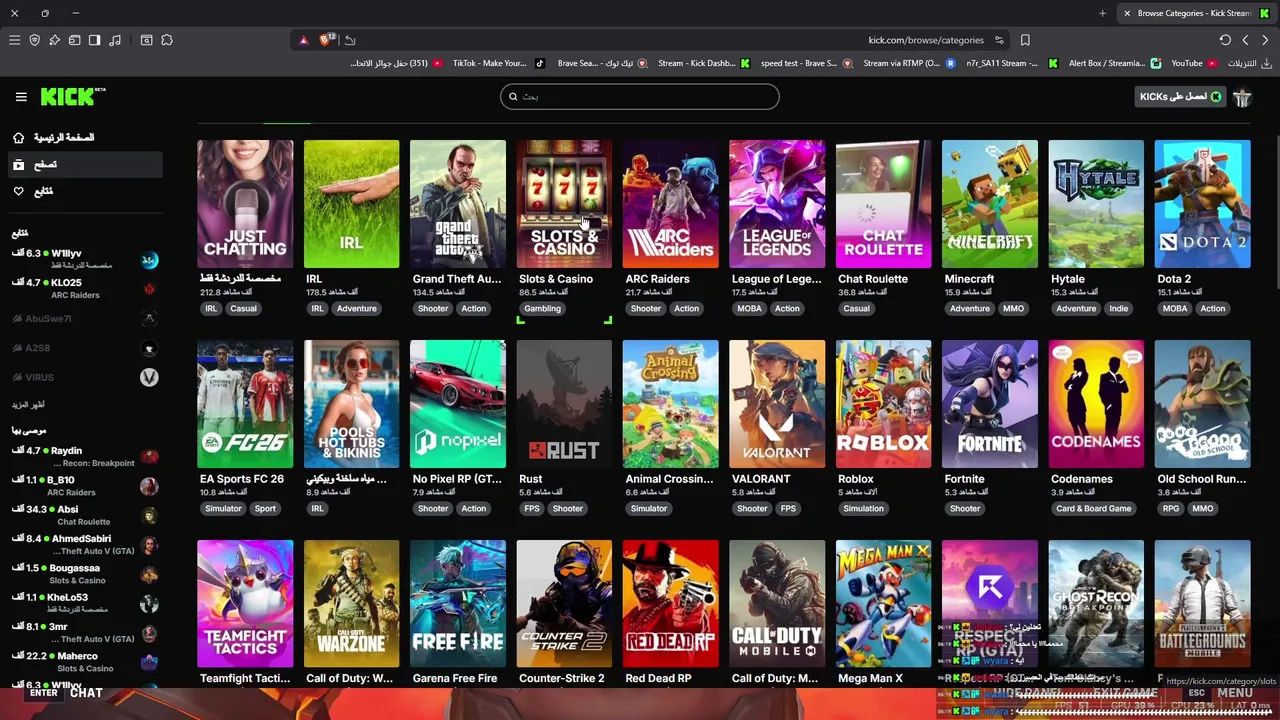Image resolution: width=1280 pixels, height=720 pixels.
Task: Open the Slots & Casino category cover
Action: pyautogui.click(x=564, y=204)
